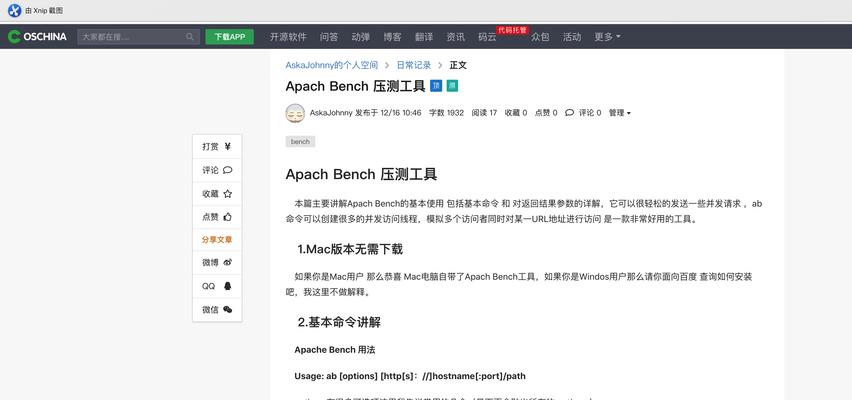Image resolution: width=852 pixels, height=400 pixels.
Task: Click the comment bubble icon near 评论 0
Action: 569,113
